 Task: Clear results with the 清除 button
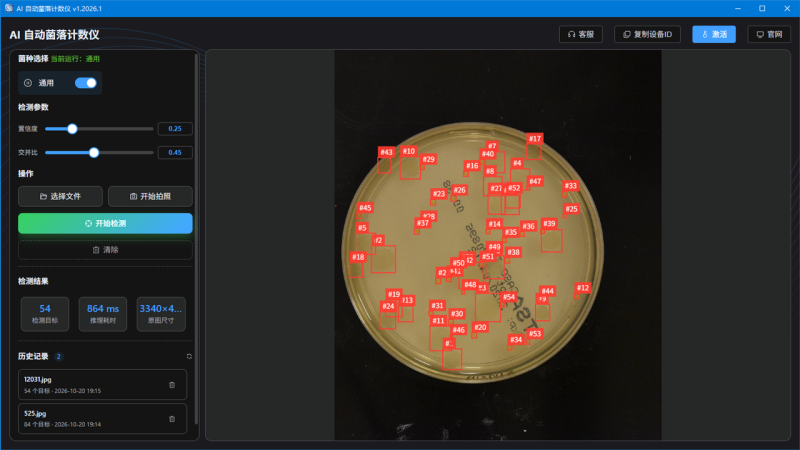pyautogui.click(x=105, y=250)
